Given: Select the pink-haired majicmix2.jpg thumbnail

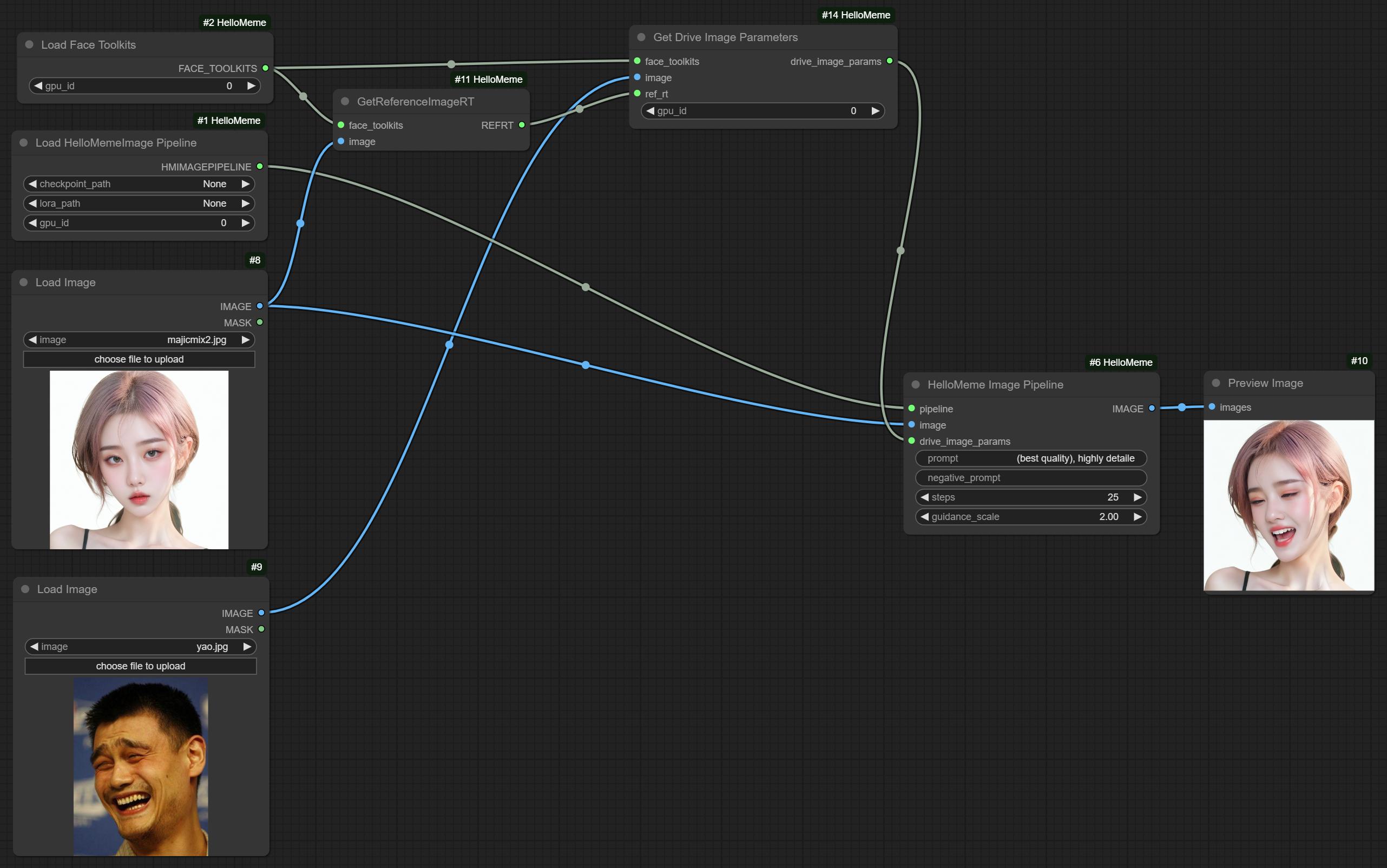Looking at the screenshot, I should [x=139, y=460].
